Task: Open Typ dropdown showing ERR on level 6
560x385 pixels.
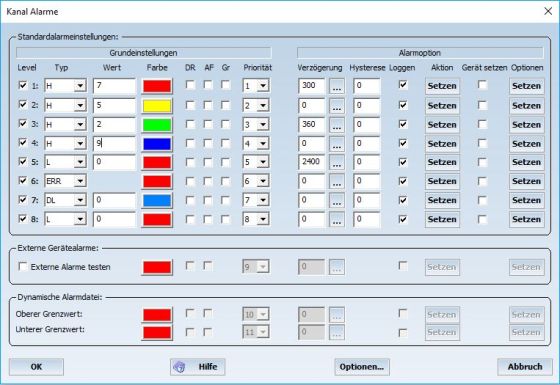Action: point(80,181)
